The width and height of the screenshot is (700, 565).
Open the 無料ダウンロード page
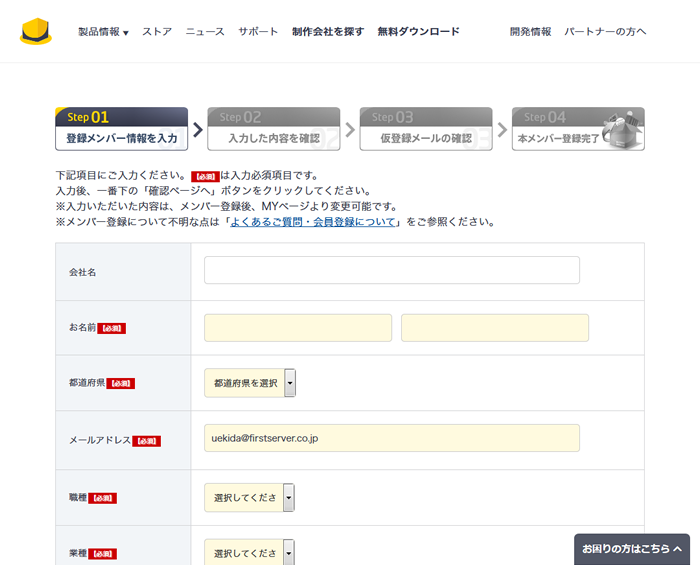(x=418, y=32)
